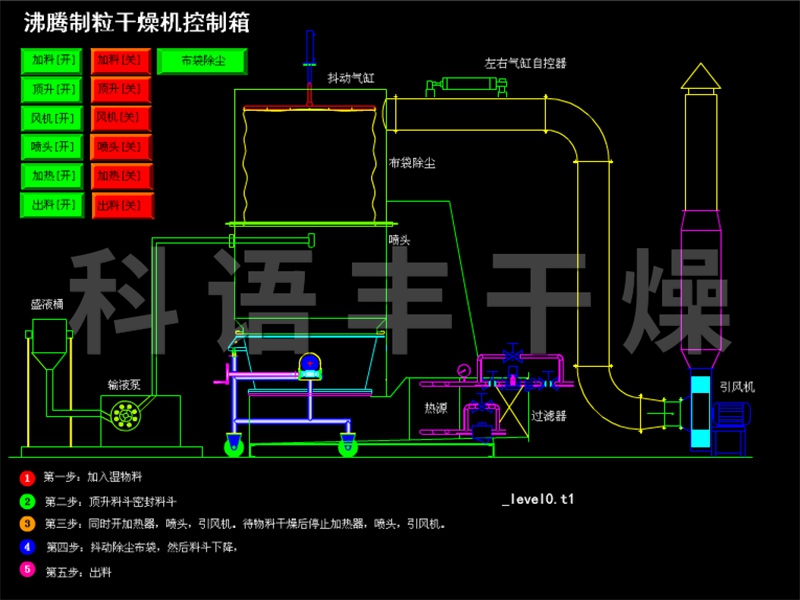Stop fan with 风机[关] button
Image resolution: width=800 pixels, height=600 pixels.
click(121, 118)
